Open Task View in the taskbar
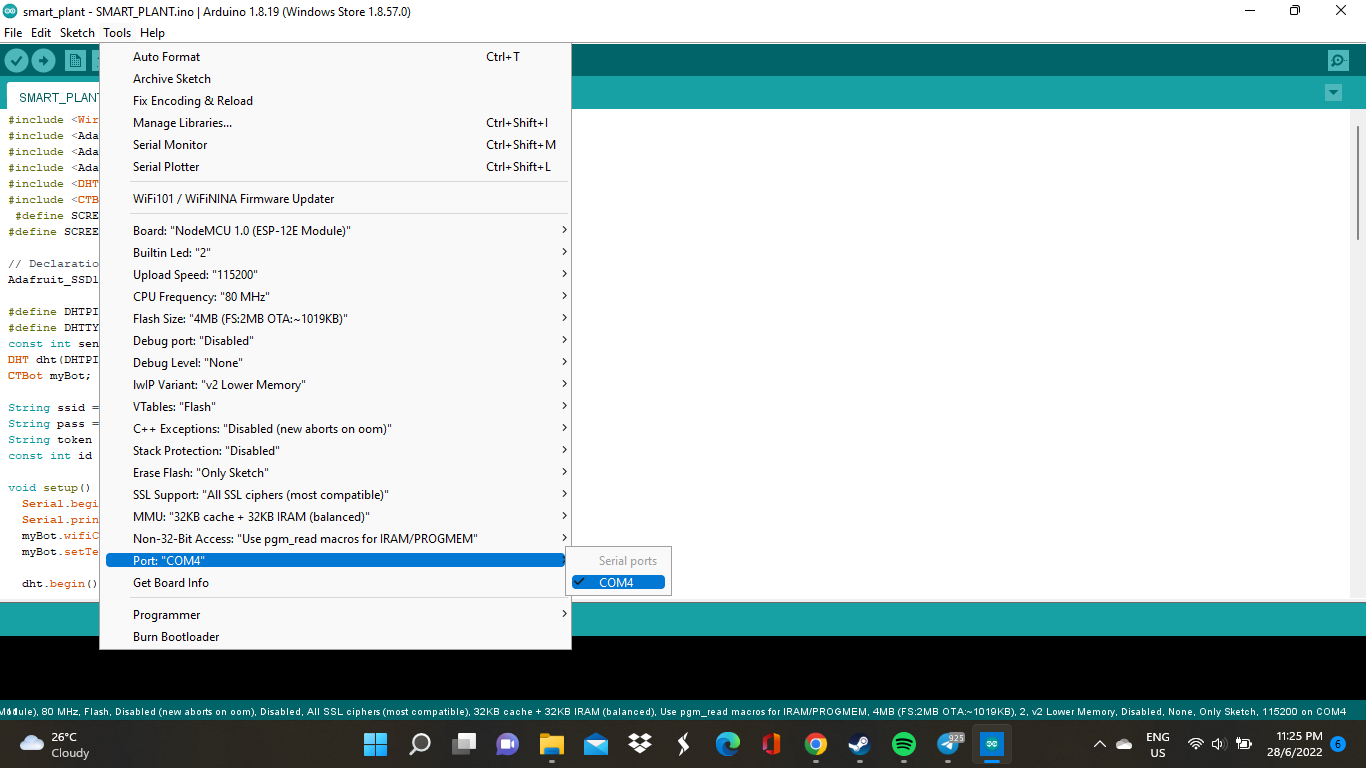 (x=464, y=744)
